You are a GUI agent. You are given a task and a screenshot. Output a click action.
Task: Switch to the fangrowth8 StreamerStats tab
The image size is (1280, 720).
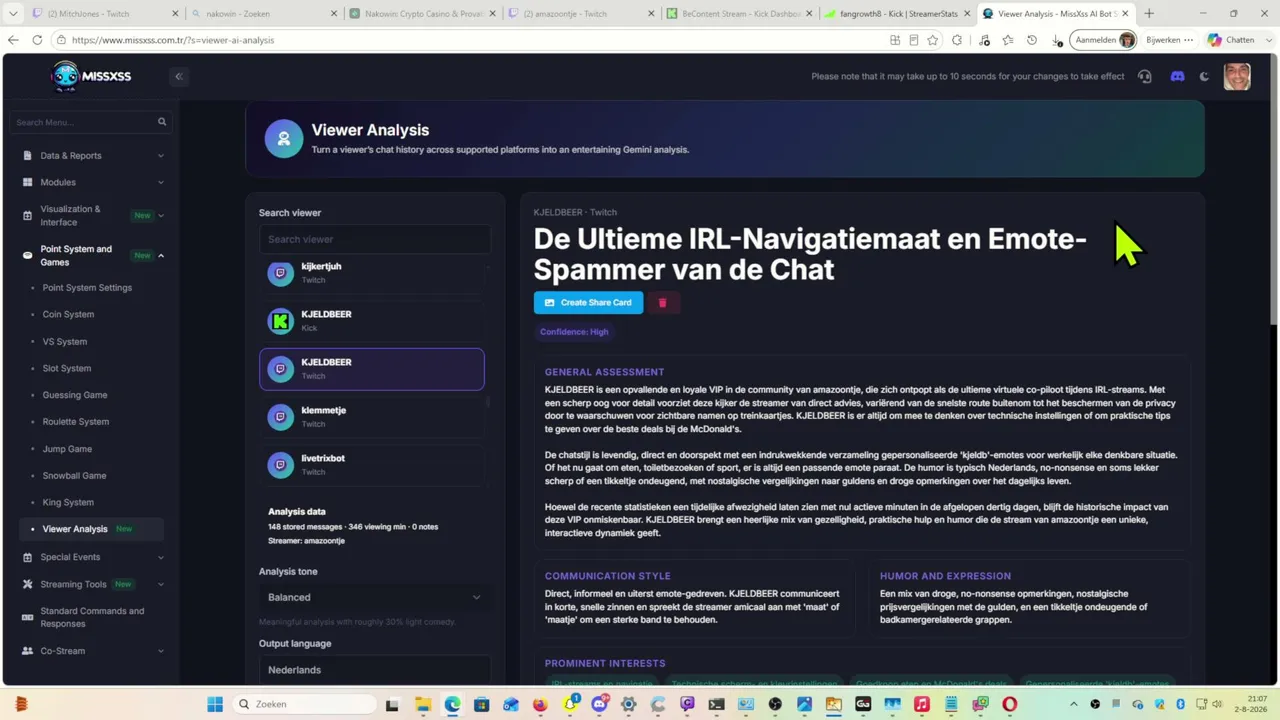897,14
